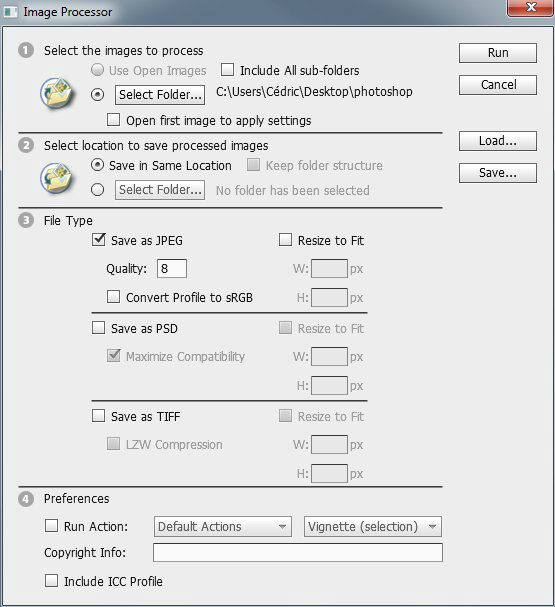Click the Load... settings button
This screenshot has height=607, width=555.
coord(498,141)
